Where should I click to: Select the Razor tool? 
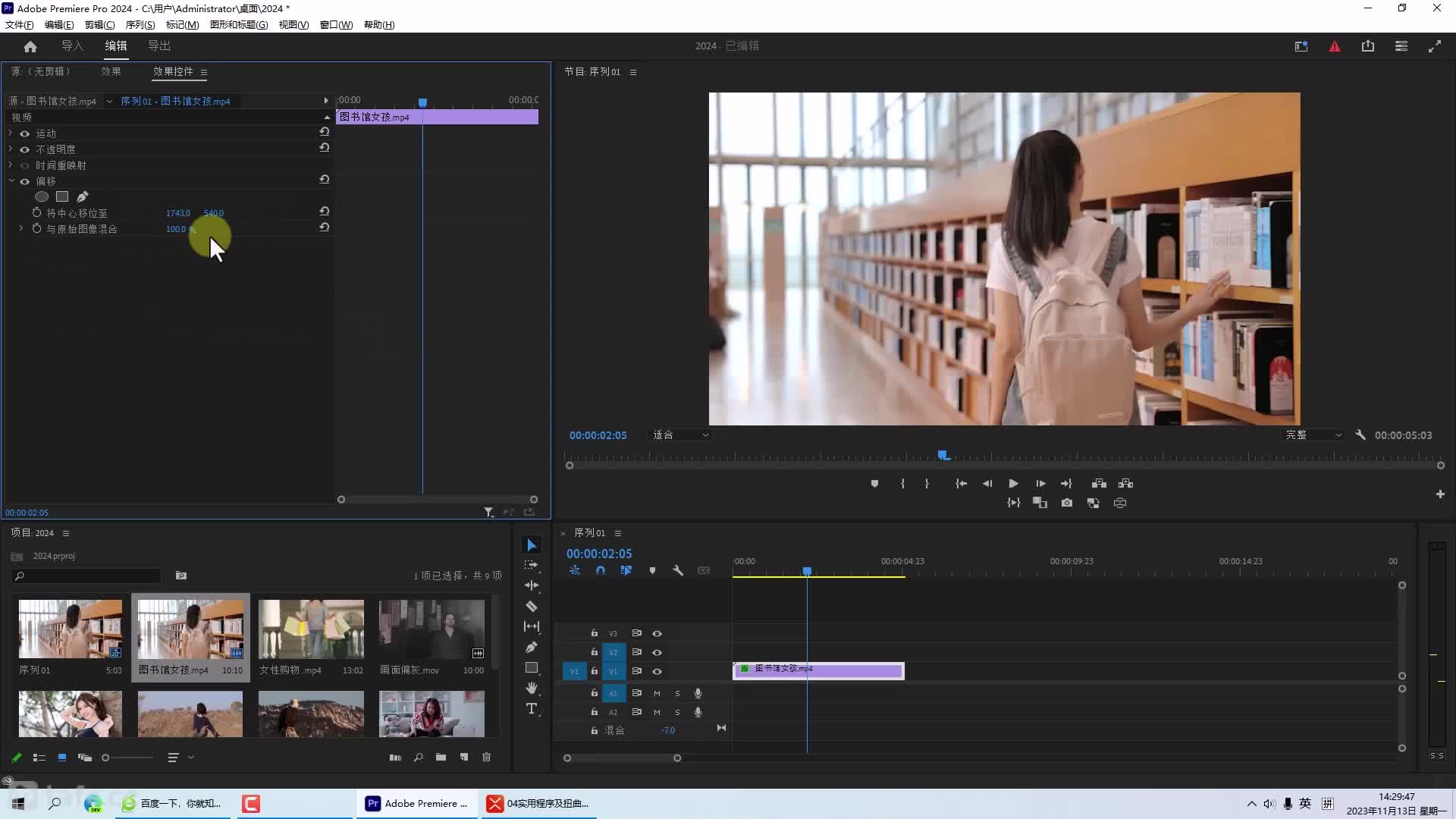(x=532, y=606)
